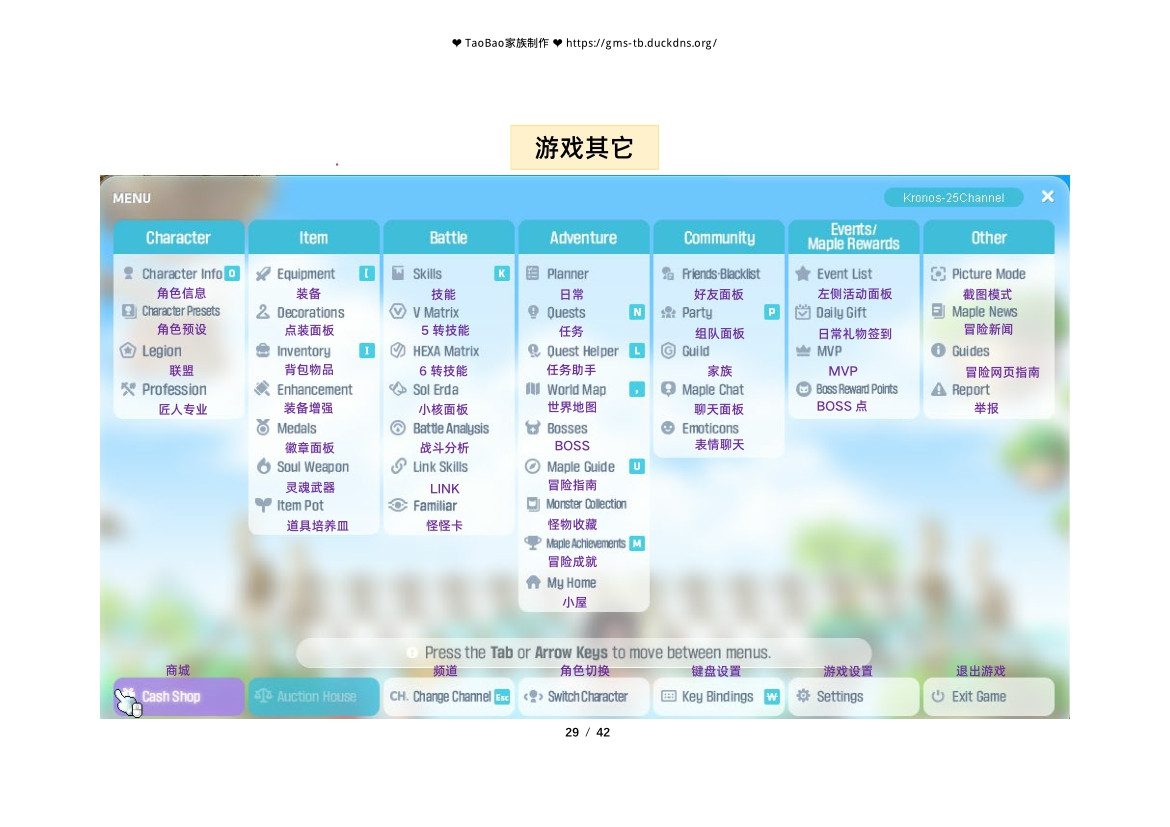1170x827 pixels.
Task: Click the Event List star icon
Action: coord(803,274)
